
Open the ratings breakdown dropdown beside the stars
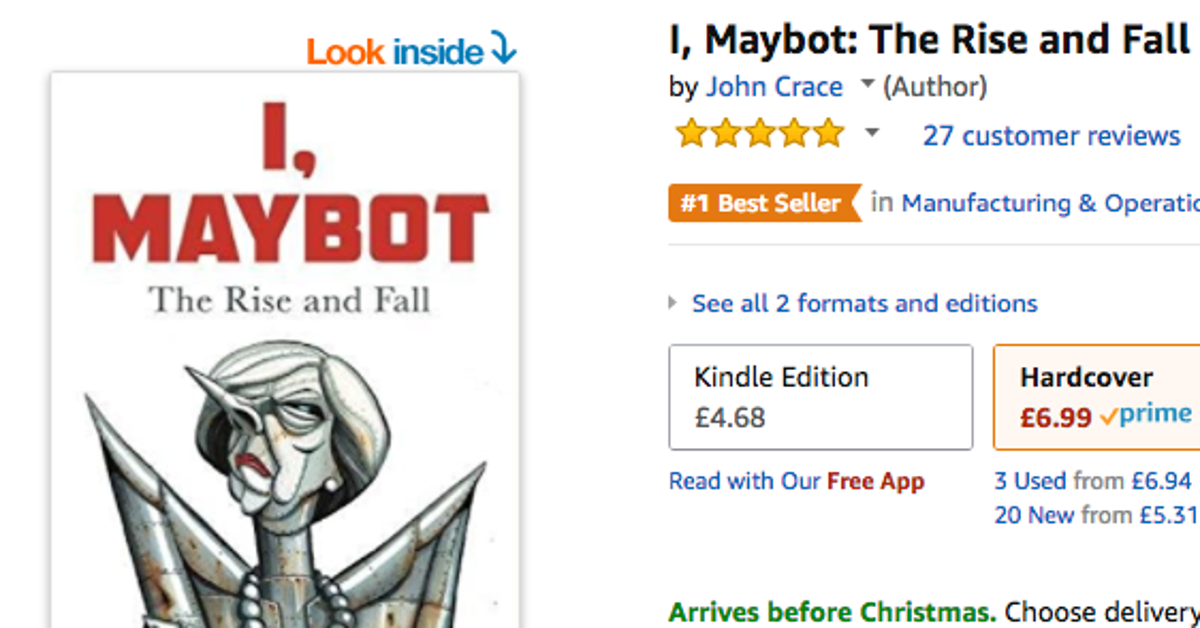coord(870,133)
